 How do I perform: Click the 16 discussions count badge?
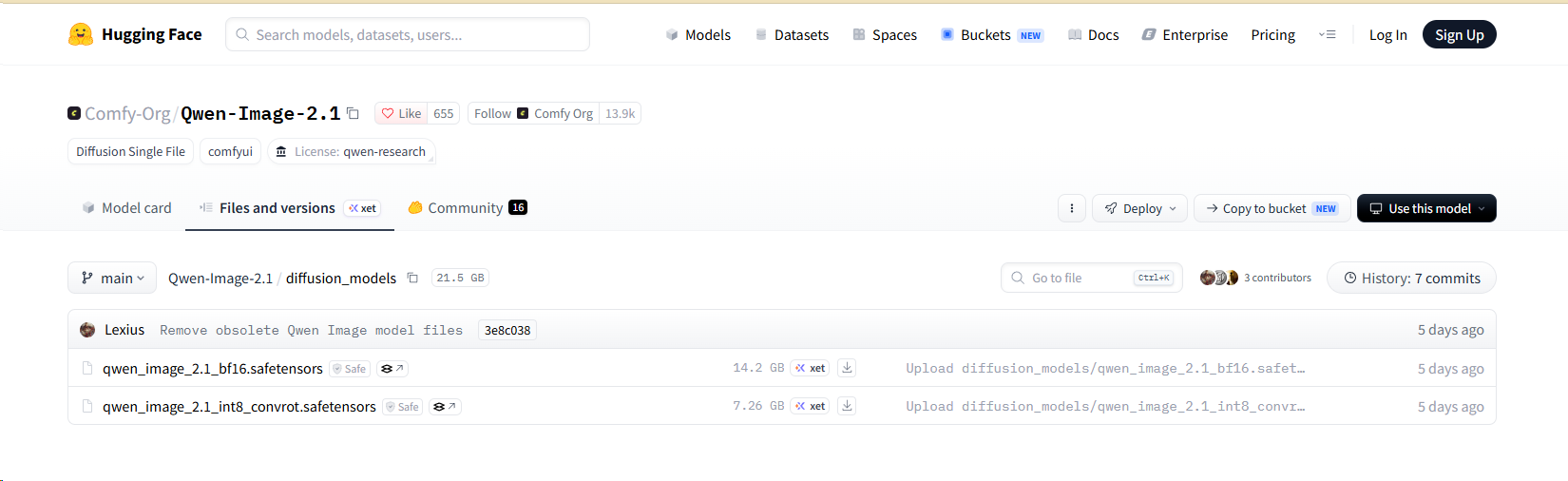click(x=518, y=207)
